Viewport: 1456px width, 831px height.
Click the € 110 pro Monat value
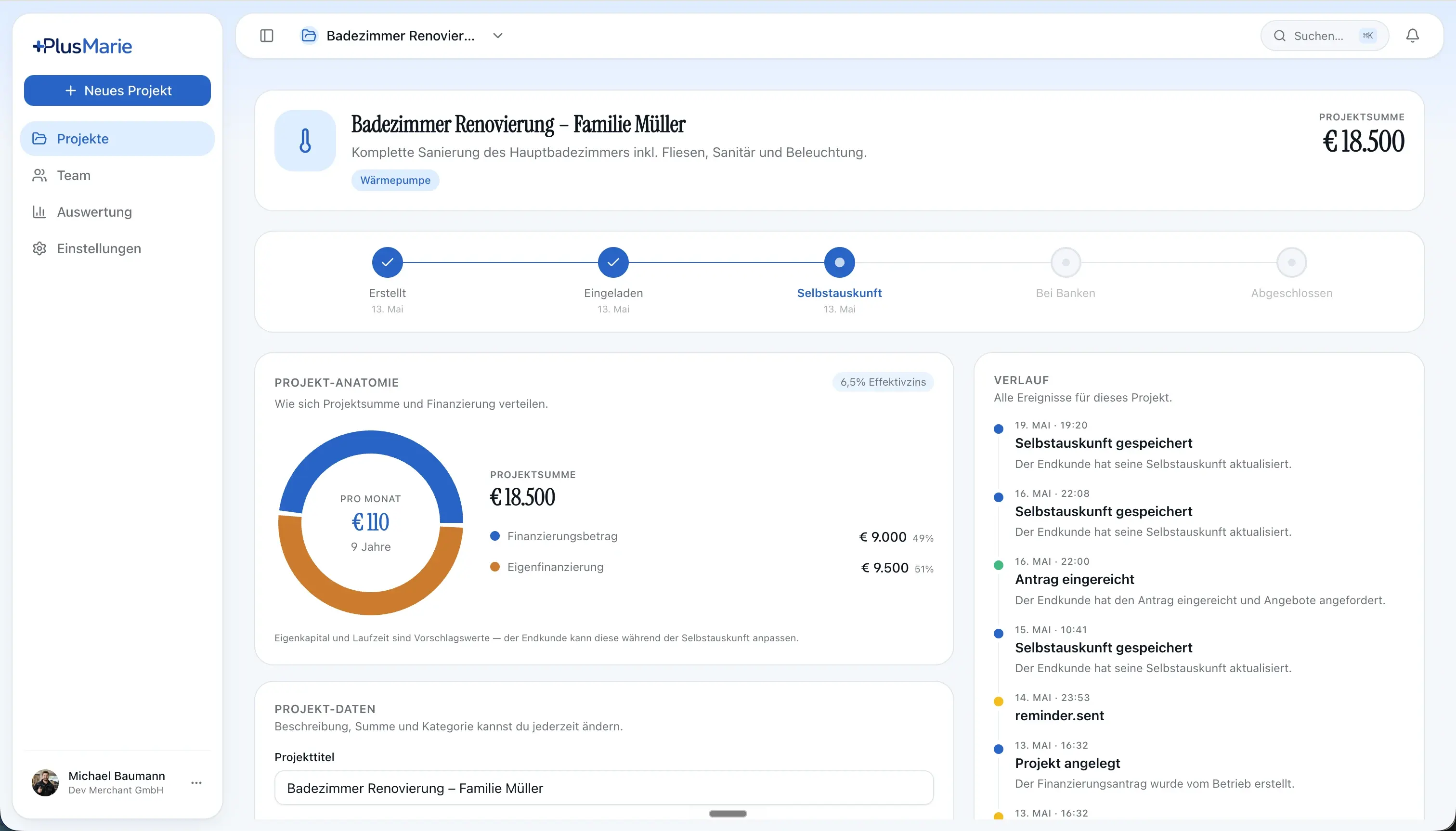[x=370, y=521]
